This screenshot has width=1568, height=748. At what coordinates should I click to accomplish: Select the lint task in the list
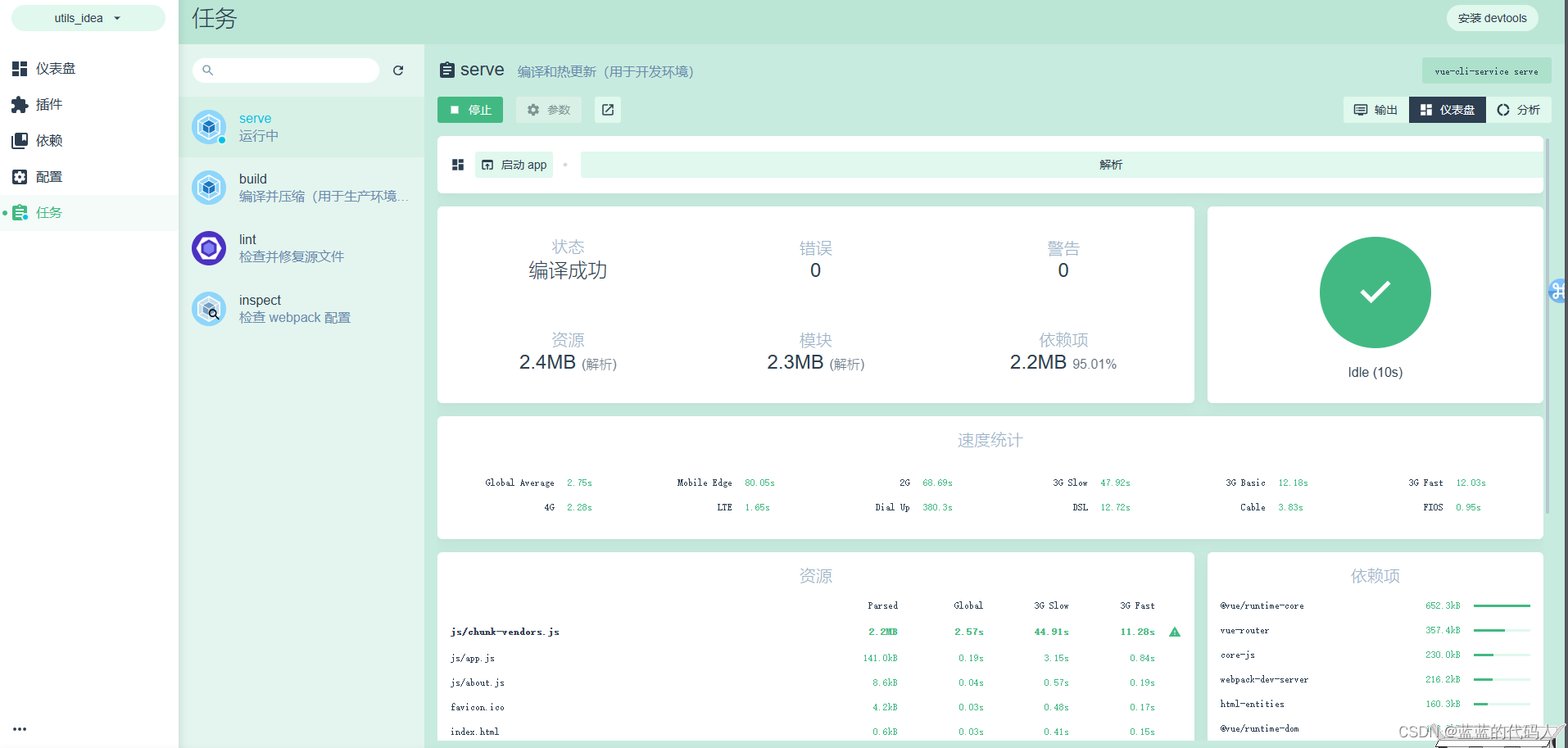pos(301,248)
